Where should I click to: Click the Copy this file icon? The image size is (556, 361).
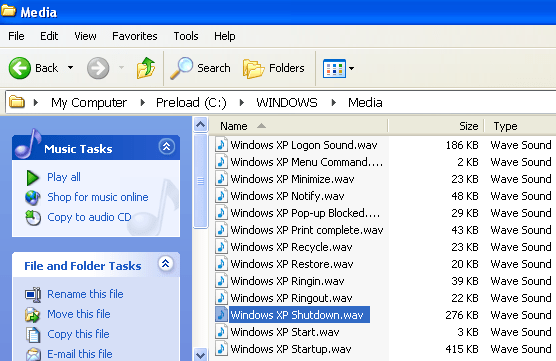point(33,335)
